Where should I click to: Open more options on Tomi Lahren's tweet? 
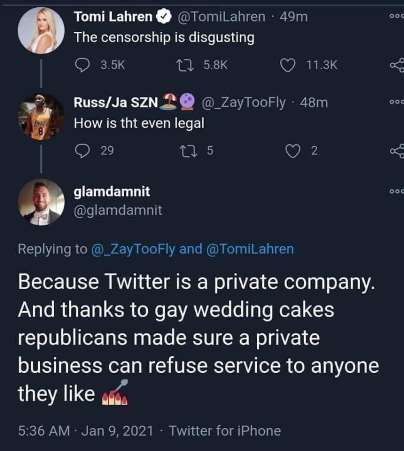pos(397,16)
